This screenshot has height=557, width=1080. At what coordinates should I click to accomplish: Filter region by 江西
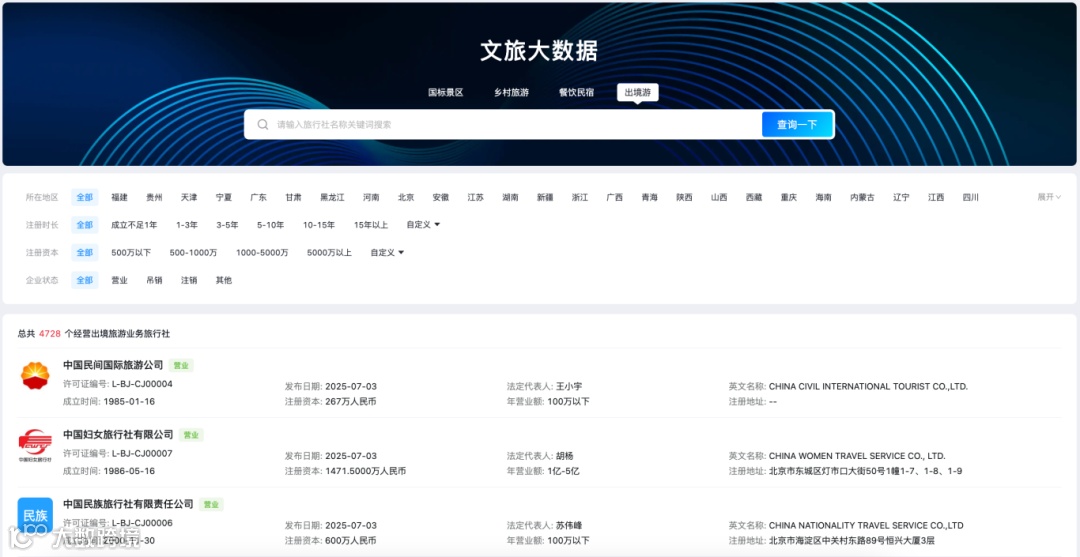[936, 197]
